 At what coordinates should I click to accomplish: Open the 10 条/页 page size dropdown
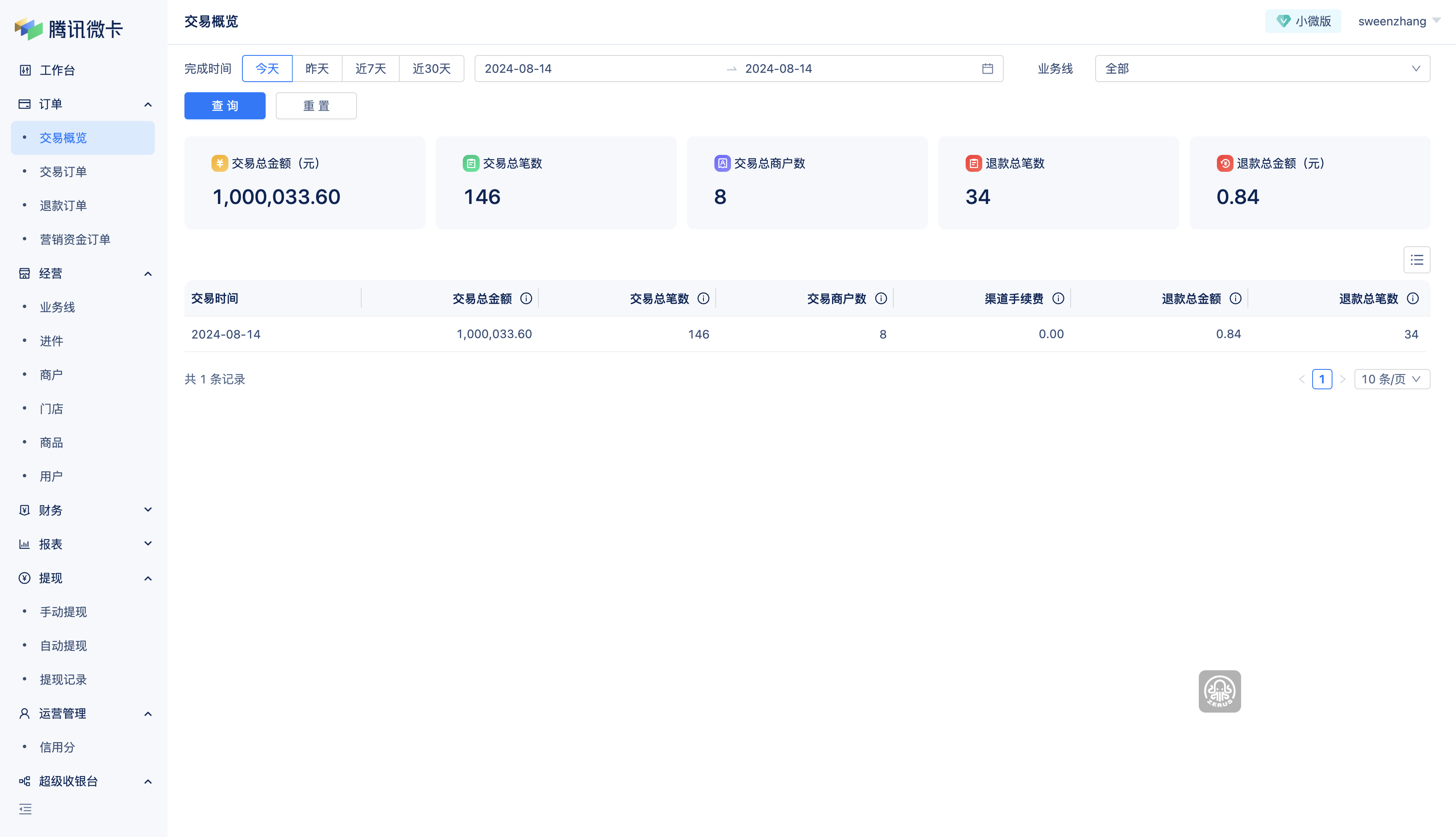tap(1392, 379)
